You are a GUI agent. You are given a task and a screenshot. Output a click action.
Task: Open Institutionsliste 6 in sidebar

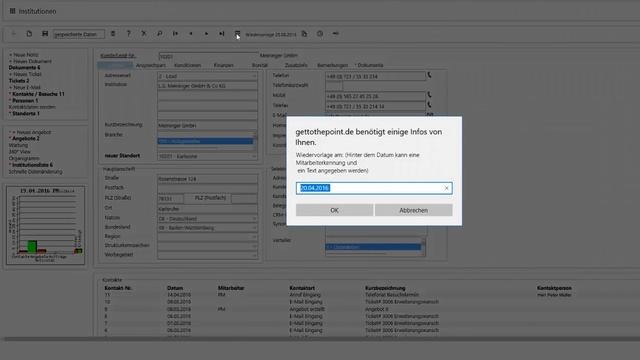pyautogui.click(x=32, y=165)
